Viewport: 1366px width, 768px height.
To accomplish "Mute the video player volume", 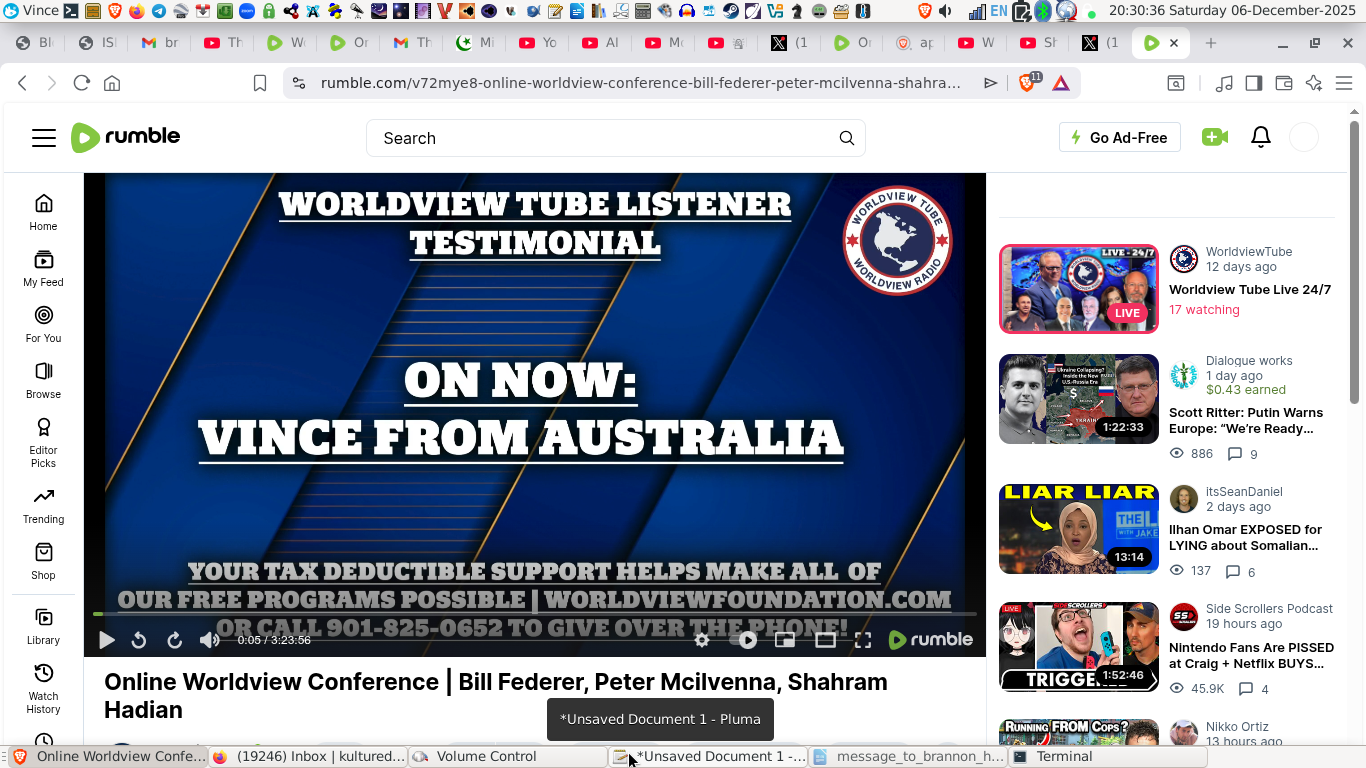I will [209, 640].
